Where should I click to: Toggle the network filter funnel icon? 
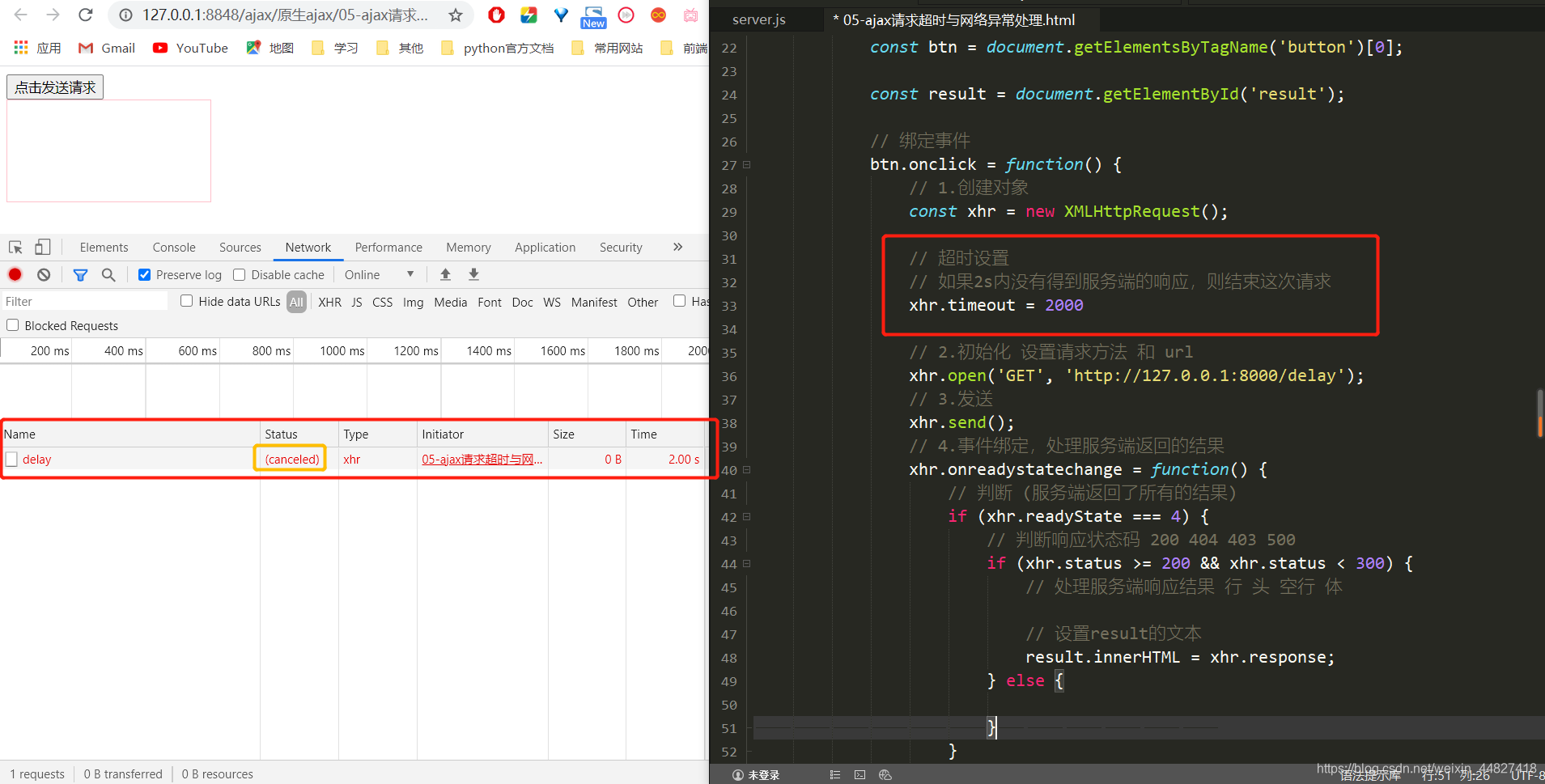[x=80, y=274]
